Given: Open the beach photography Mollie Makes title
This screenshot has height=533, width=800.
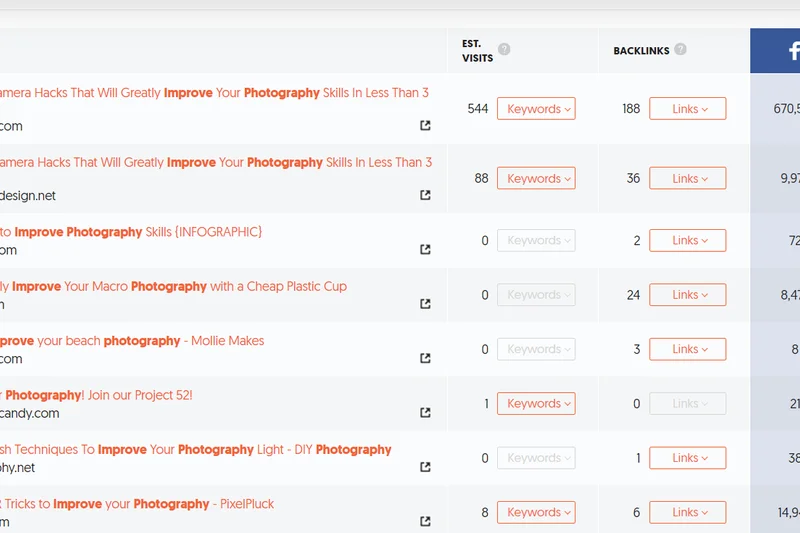Looking at the screenshot, I should (x=131, y=341).
